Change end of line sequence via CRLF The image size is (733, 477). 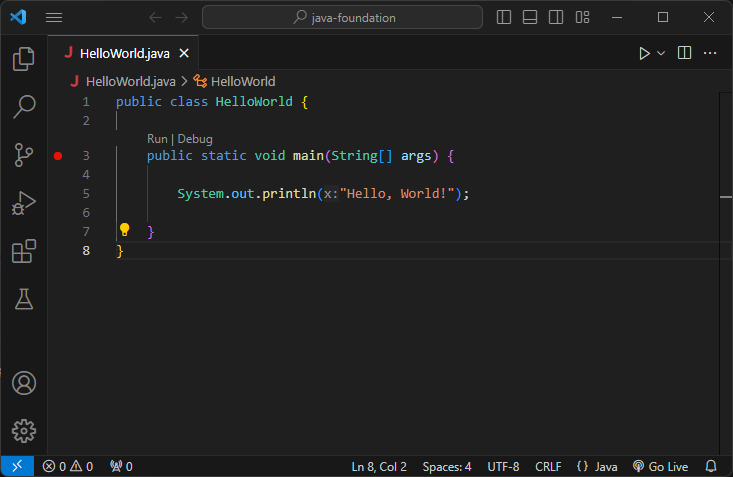point(548,467)
